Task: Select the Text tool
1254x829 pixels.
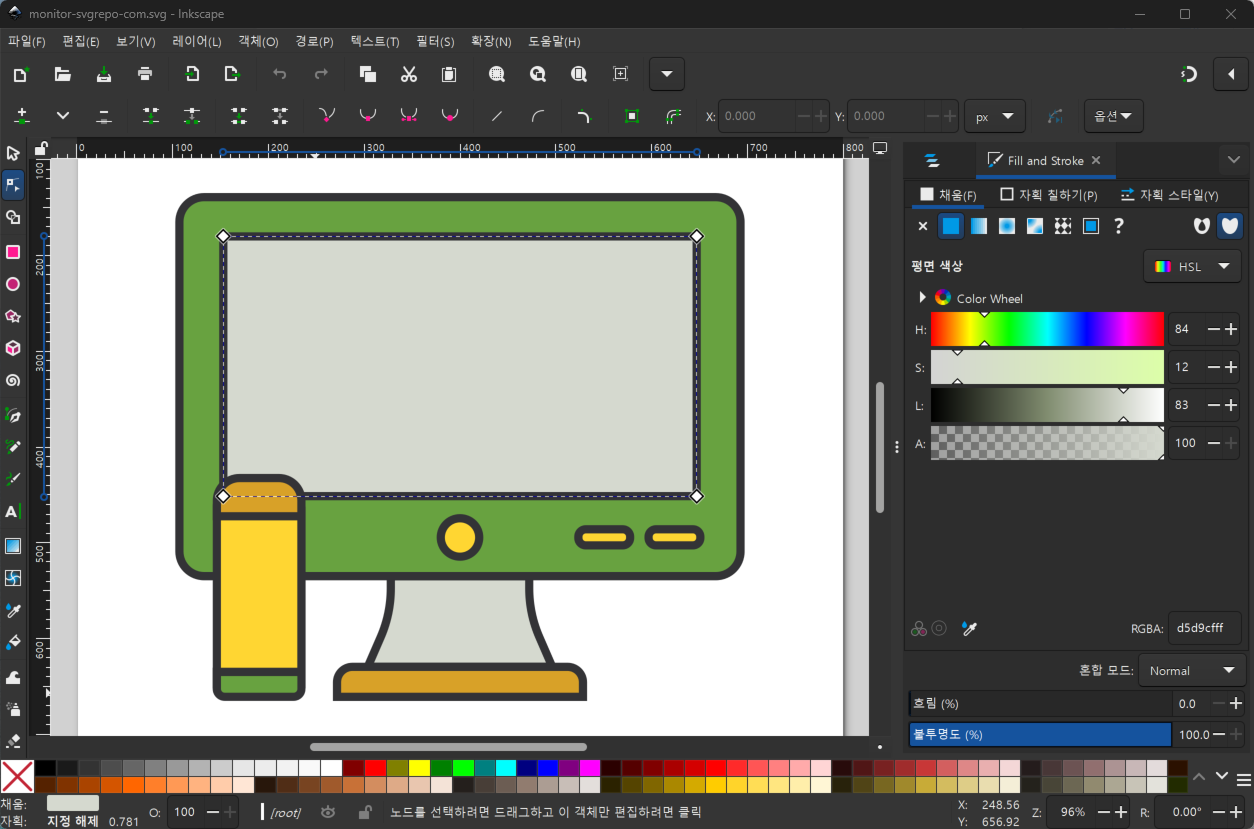Action: 13,512
